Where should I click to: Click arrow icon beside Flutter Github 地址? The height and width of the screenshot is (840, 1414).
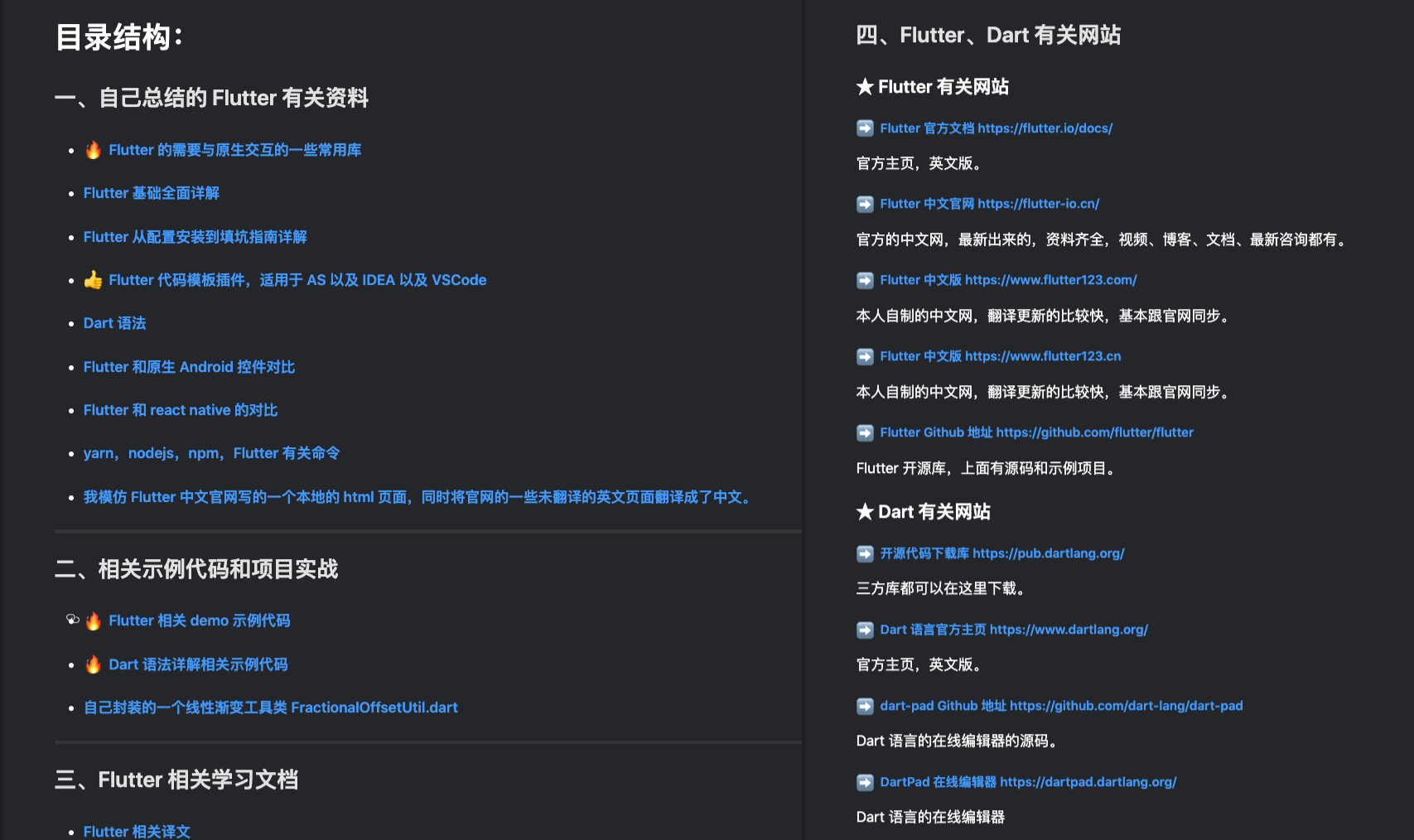tap(865, 432)
